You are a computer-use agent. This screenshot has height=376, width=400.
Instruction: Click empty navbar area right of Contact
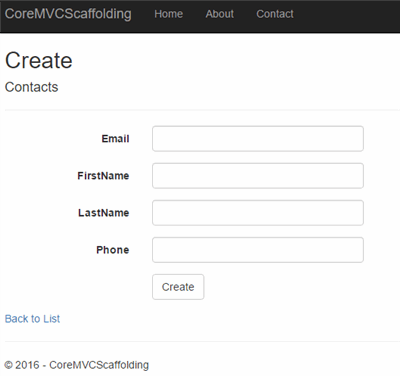tap(347, 16)
